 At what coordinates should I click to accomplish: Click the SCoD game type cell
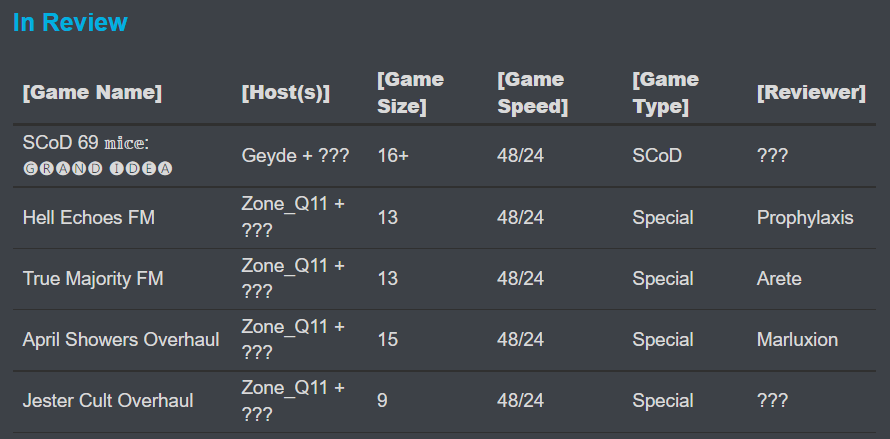point(657,156)
